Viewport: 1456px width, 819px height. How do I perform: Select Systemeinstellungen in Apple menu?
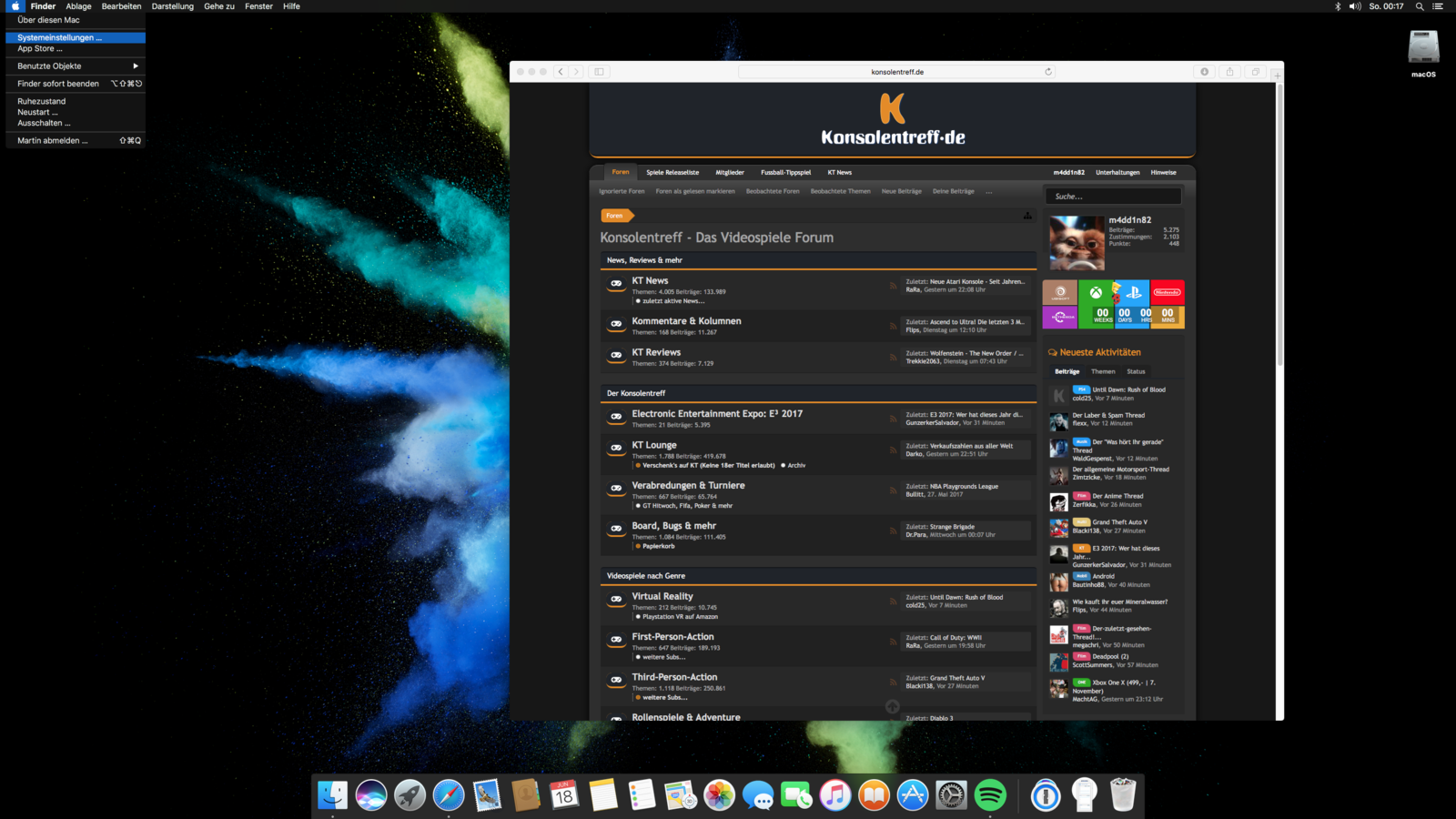coord(75,38)
